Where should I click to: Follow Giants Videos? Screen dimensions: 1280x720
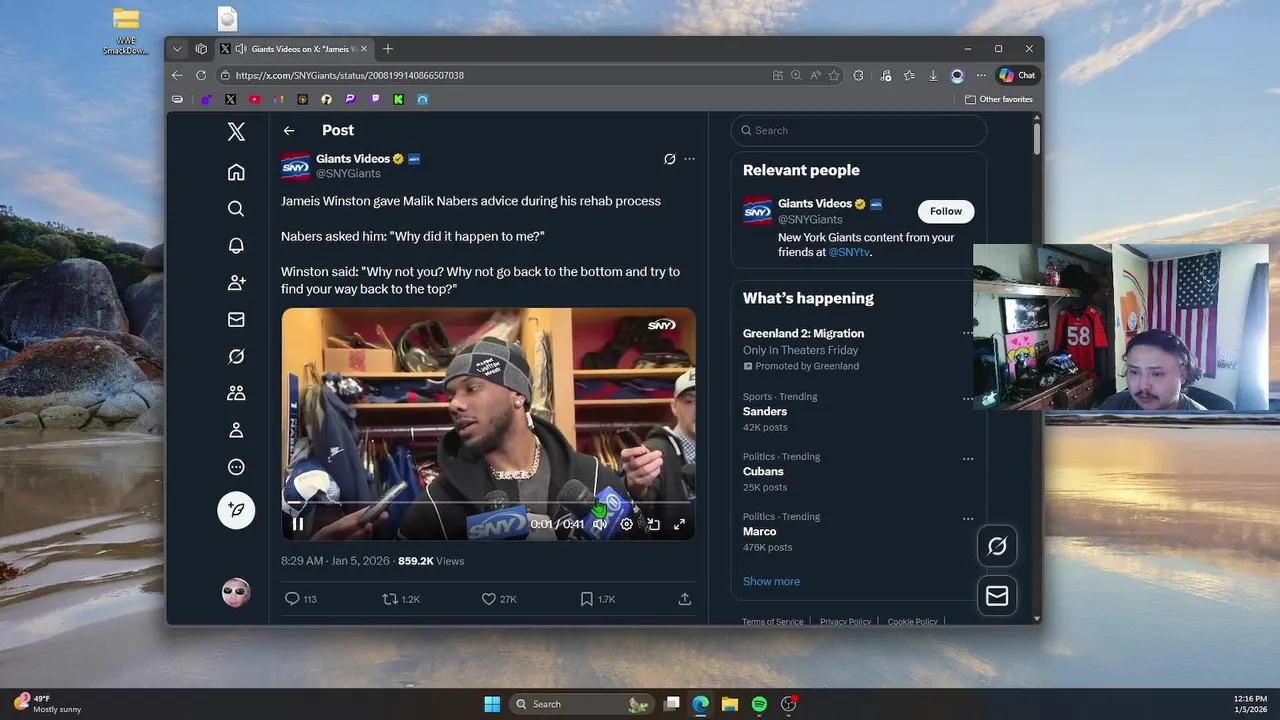click(946, 211)
